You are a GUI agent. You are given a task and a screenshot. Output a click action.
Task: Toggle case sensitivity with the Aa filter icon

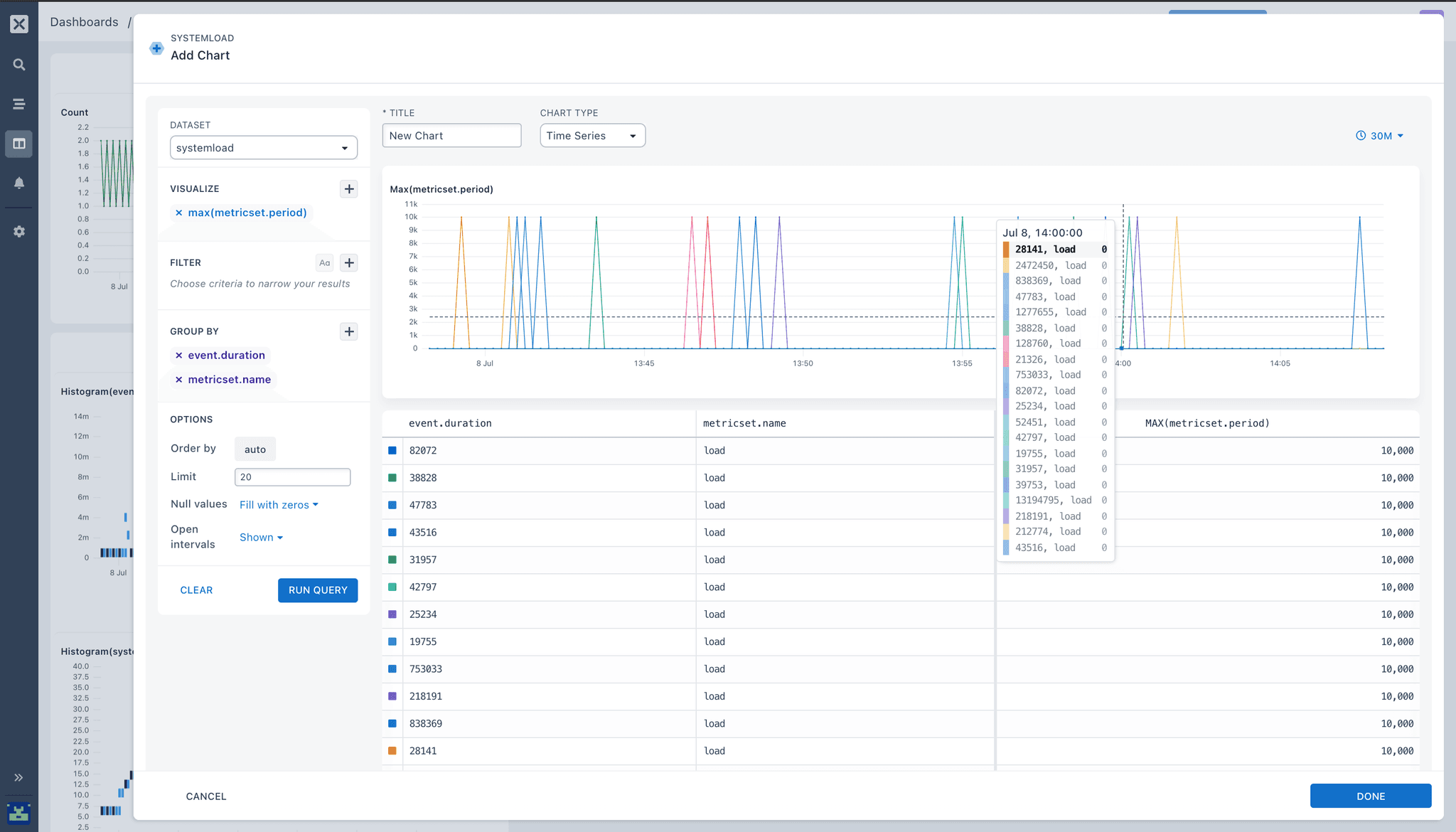(325, 262)
